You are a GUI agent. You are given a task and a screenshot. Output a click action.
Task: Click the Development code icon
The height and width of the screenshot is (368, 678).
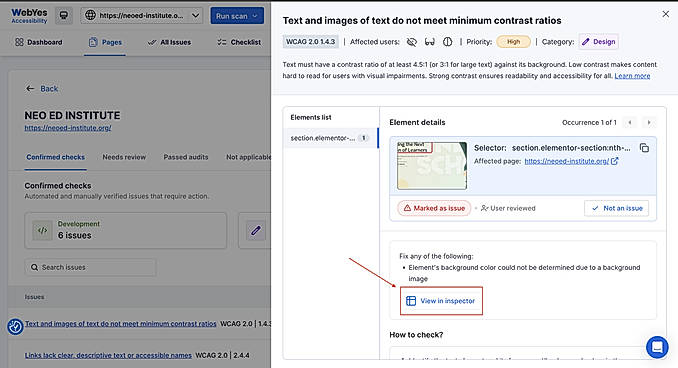[42, 230]
